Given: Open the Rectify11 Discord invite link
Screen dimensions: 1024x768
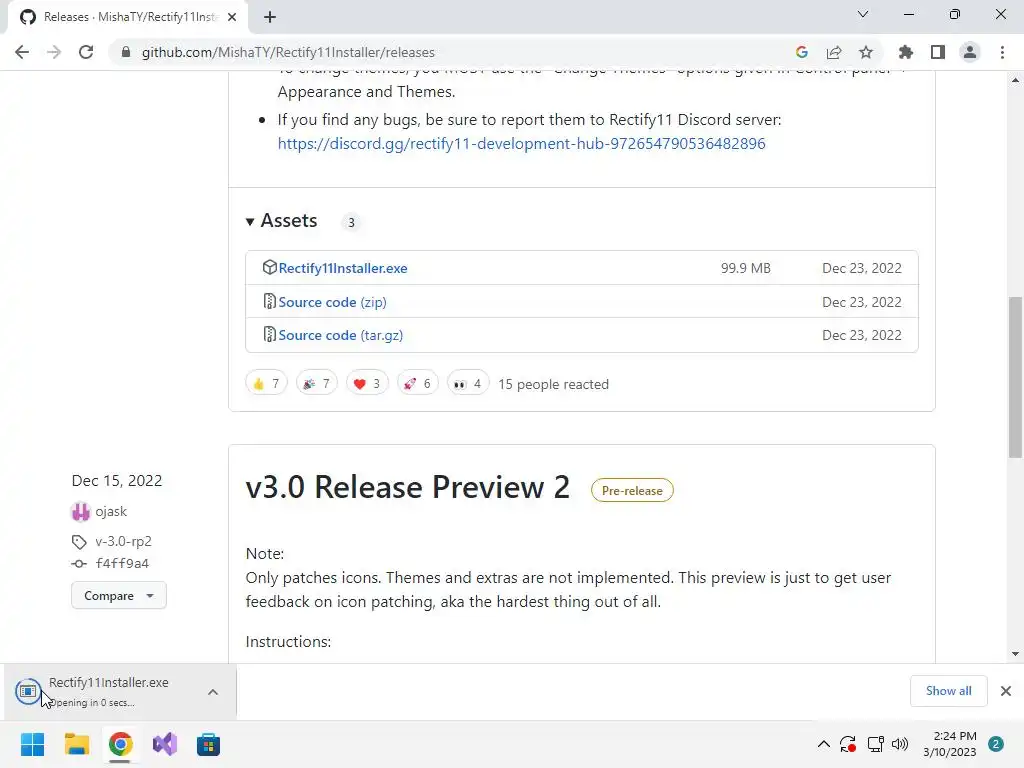Looking at the screenshot, I should pos(521,144).
